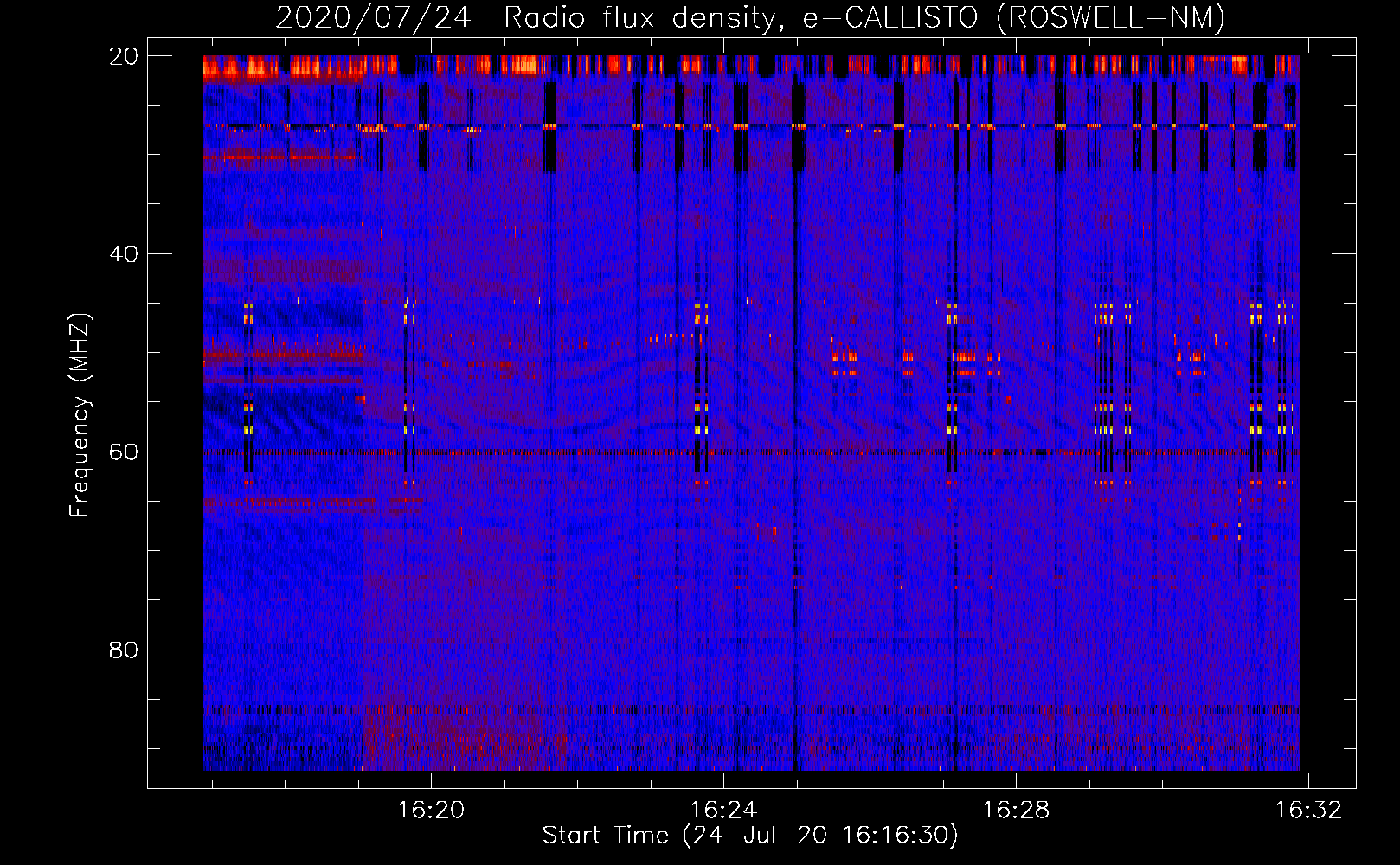Click the 60 frequency tick label

pyautogui.click(x=123, y=452)
